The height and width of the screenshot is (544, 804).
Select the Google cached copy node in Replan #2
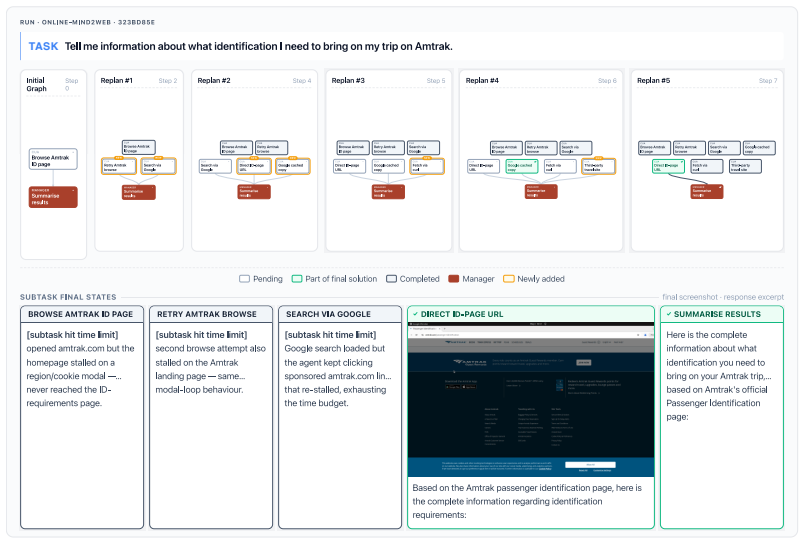click(293, 166)
